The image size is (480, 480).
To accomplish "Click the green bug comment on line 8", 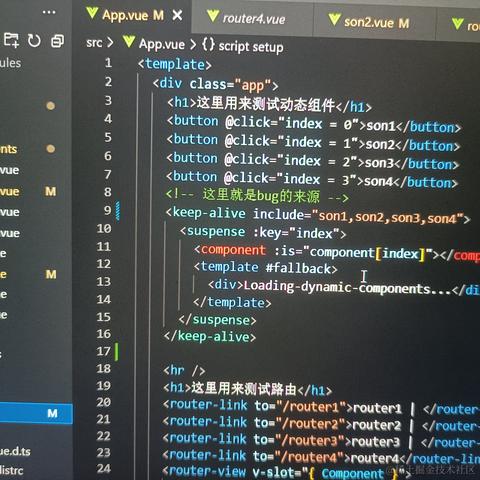I will [257, 196].
